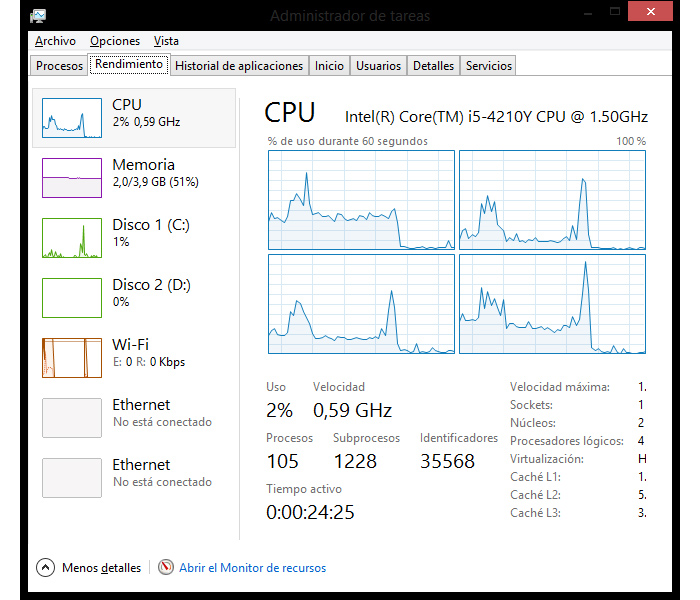Screen dimensions: 700x600
Task: Select the Memoria usage graph thumbnail
Action: pyautogui.click(x=71, y=178)
